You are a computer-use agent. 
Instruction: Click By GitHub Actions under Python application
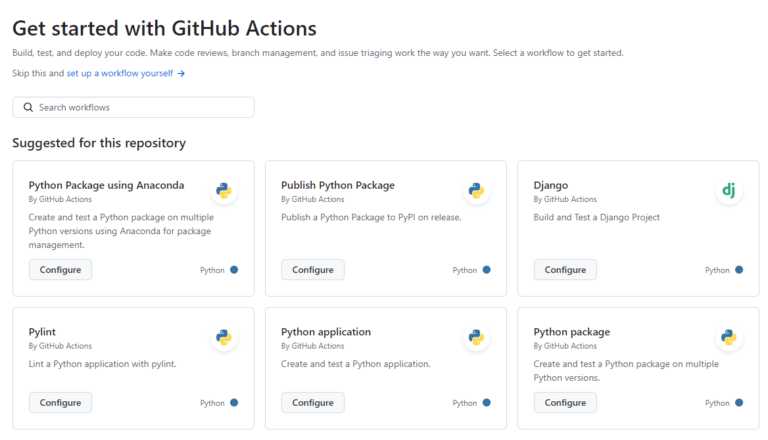[312, 346]
